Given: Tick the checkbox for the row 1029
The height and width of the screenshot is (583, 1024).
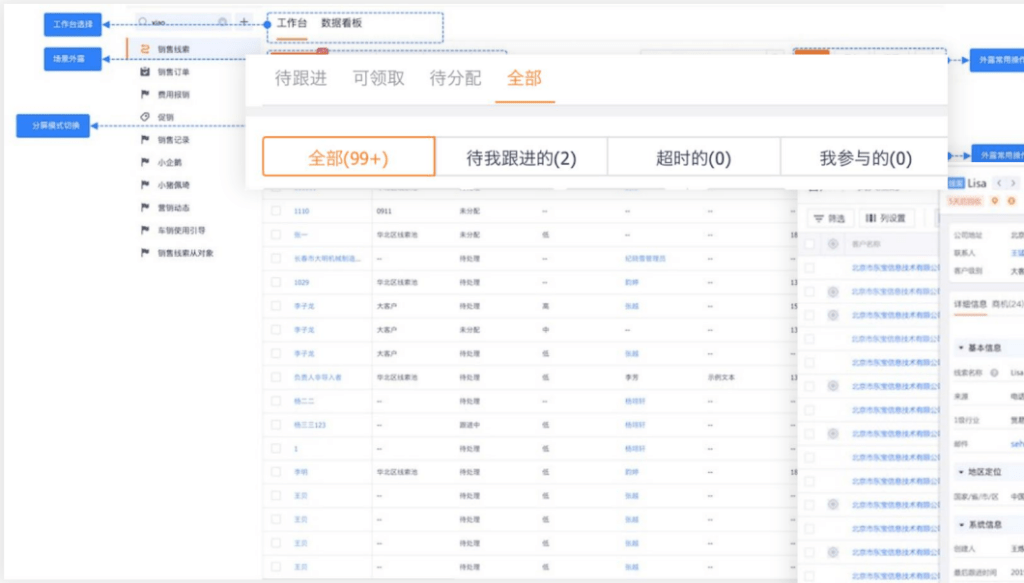Looking at the screenshot, I should click(275, 283).
